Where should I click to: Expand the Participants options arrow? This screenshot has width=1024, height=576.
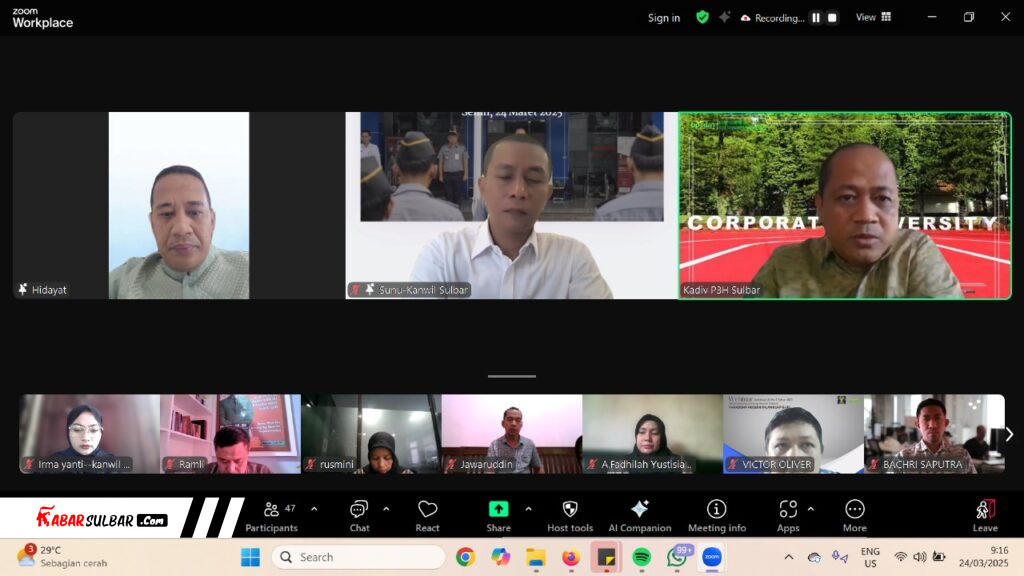[x=314, y=508]
